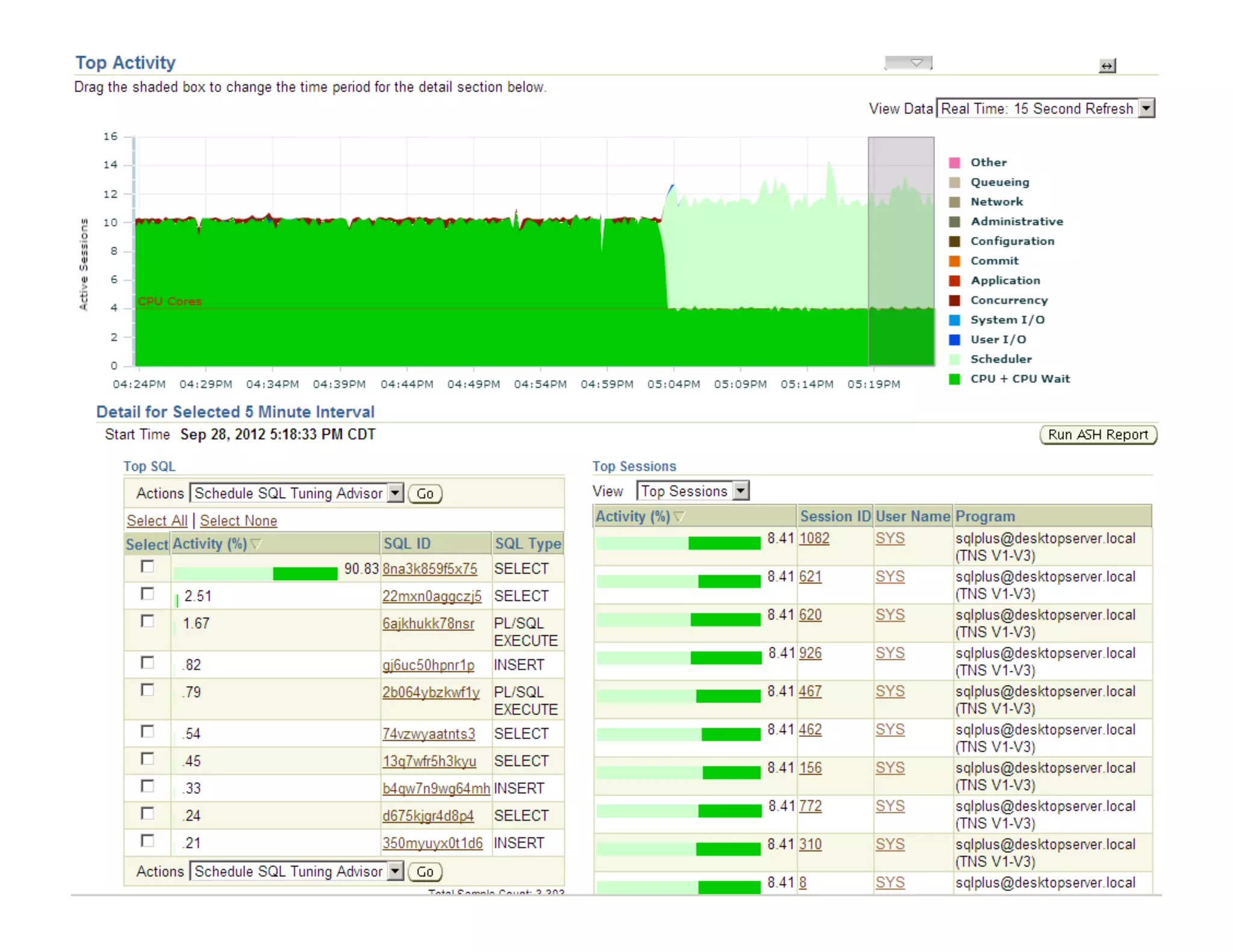
Task: Click the Activity (%) sort triangle in Top SQL
Action: pyautogui.click(x=256, y=544)
